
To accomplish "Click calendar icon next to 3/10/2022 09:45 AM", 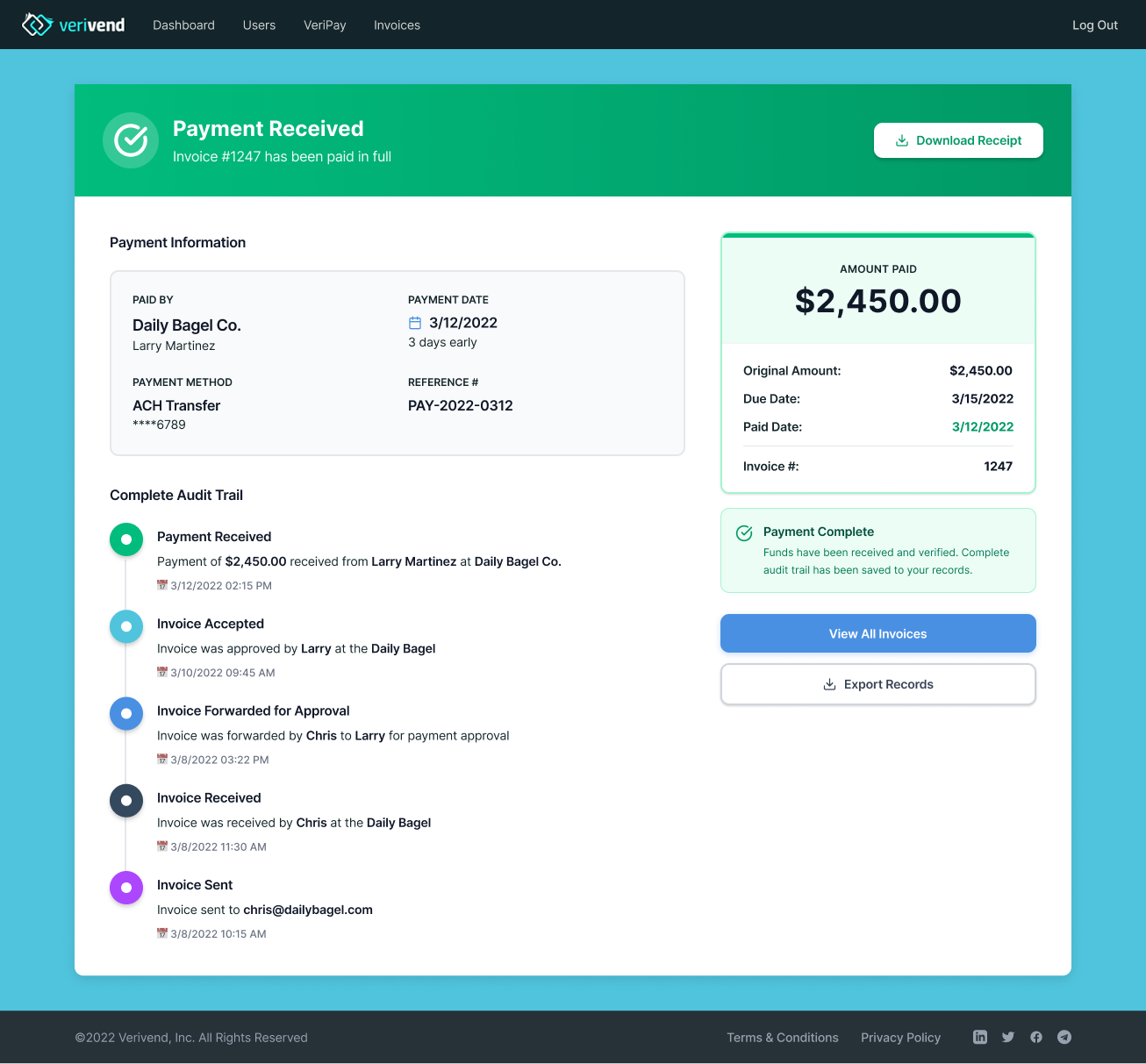I will 162,673.
